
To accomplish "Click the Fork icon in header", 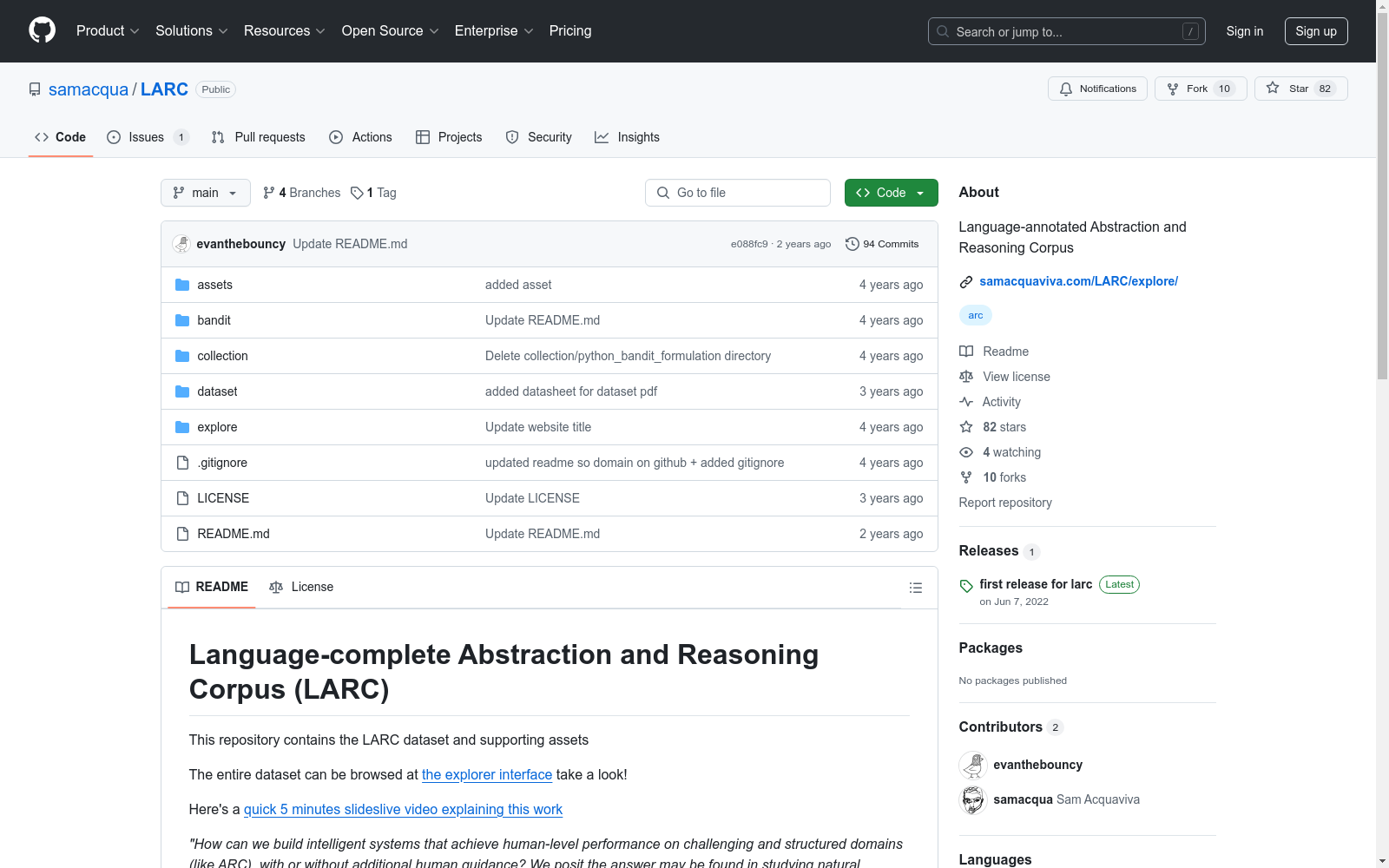I will pos(1173,89).
